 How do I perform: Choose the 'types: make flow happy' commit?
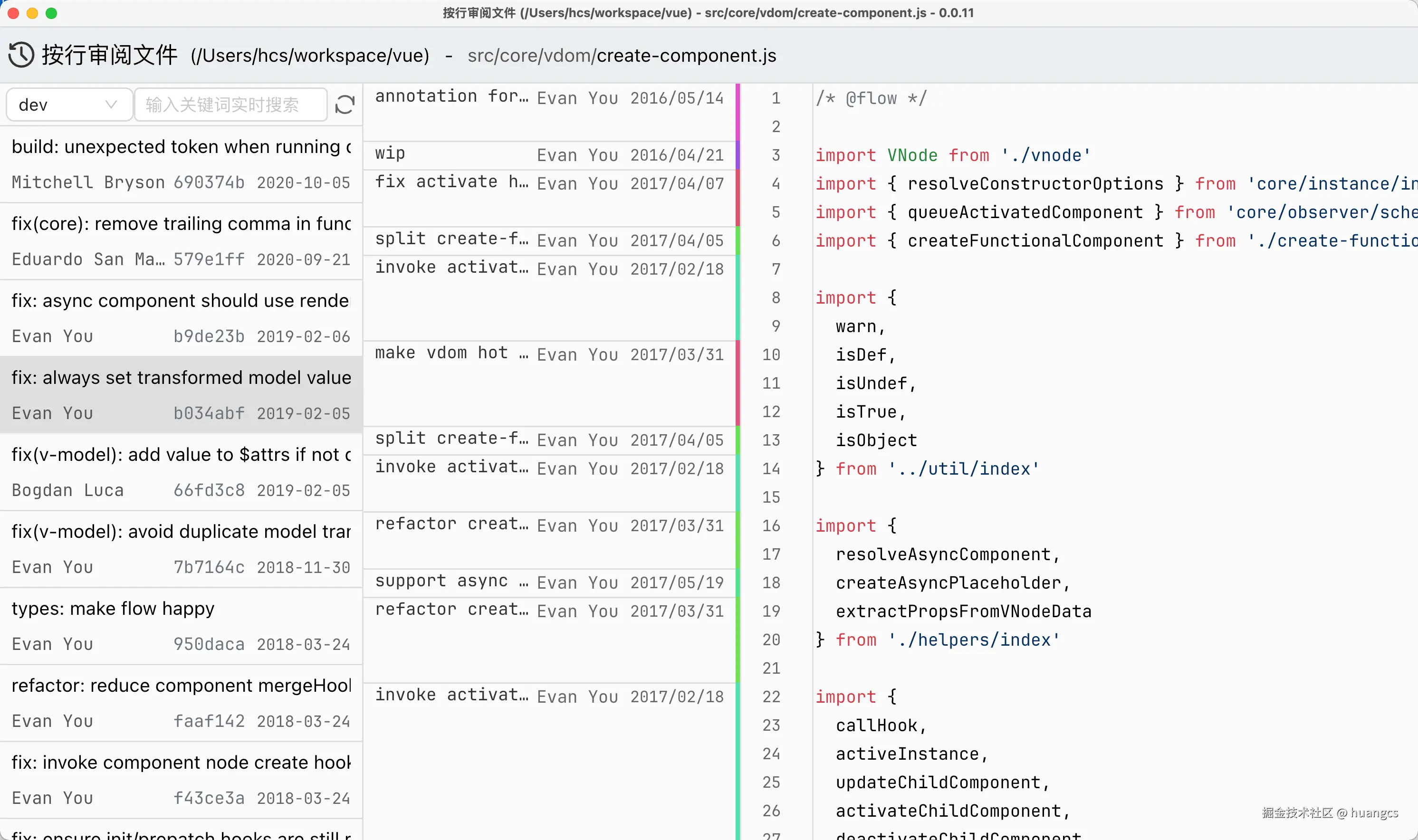181,626
